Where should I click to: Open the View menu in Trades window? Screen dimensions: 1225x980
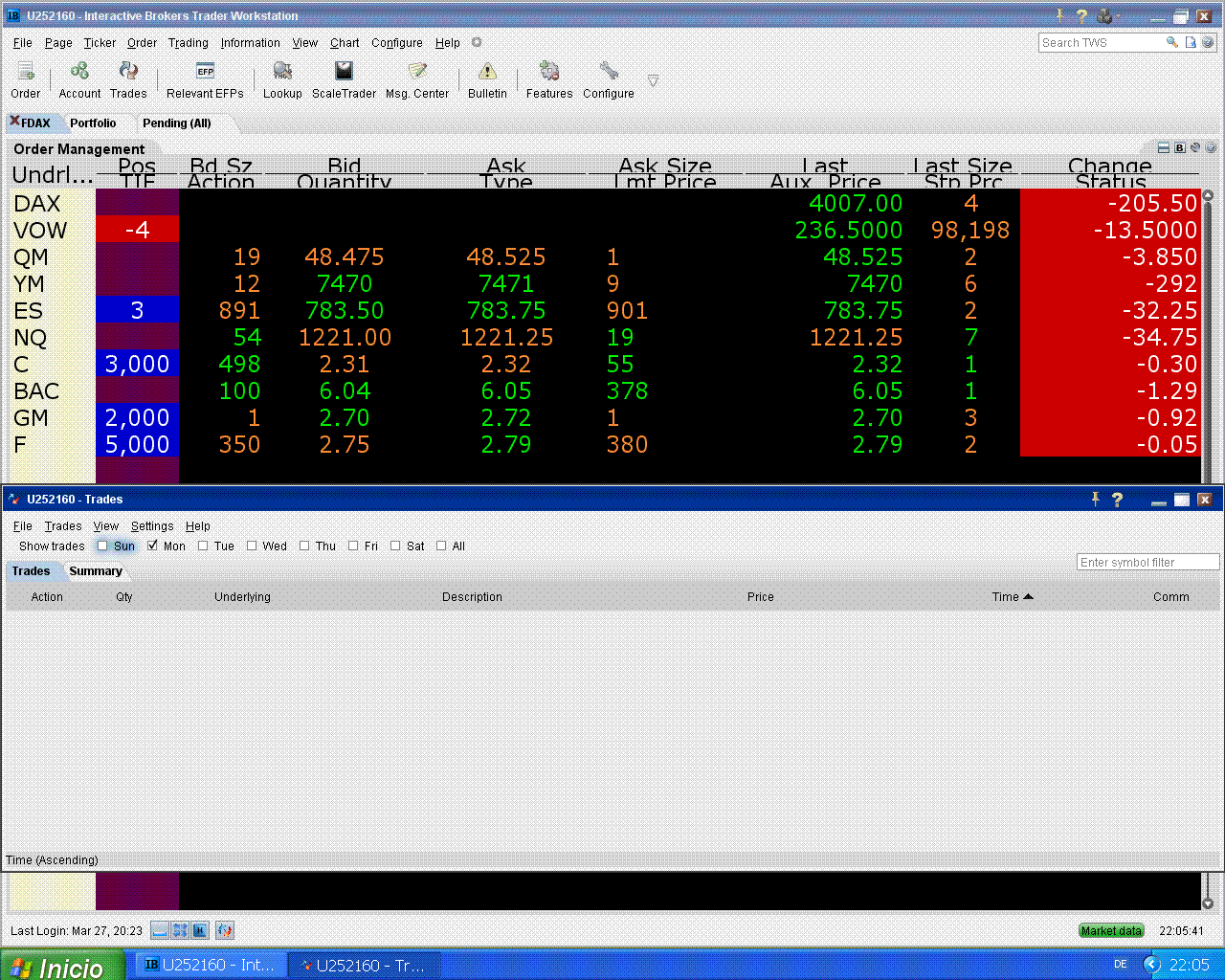coord(105,526)
